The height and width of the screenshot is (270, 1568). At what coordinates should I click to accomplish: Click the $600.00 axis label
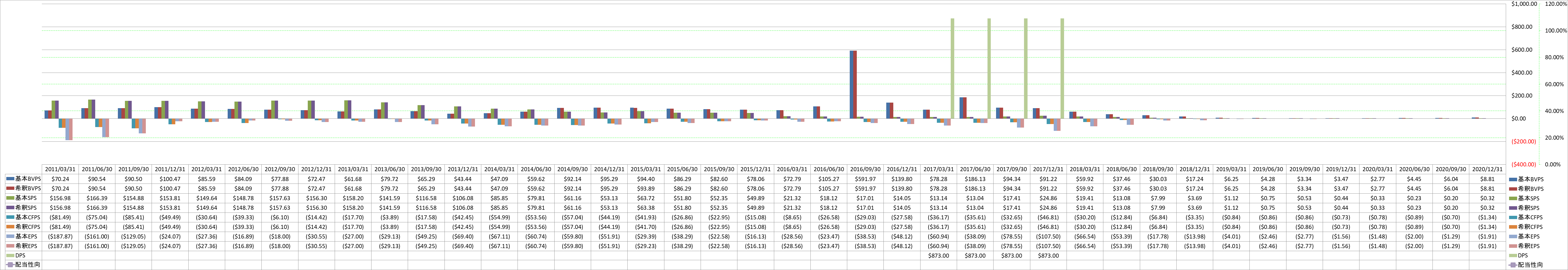point(1522,50)
